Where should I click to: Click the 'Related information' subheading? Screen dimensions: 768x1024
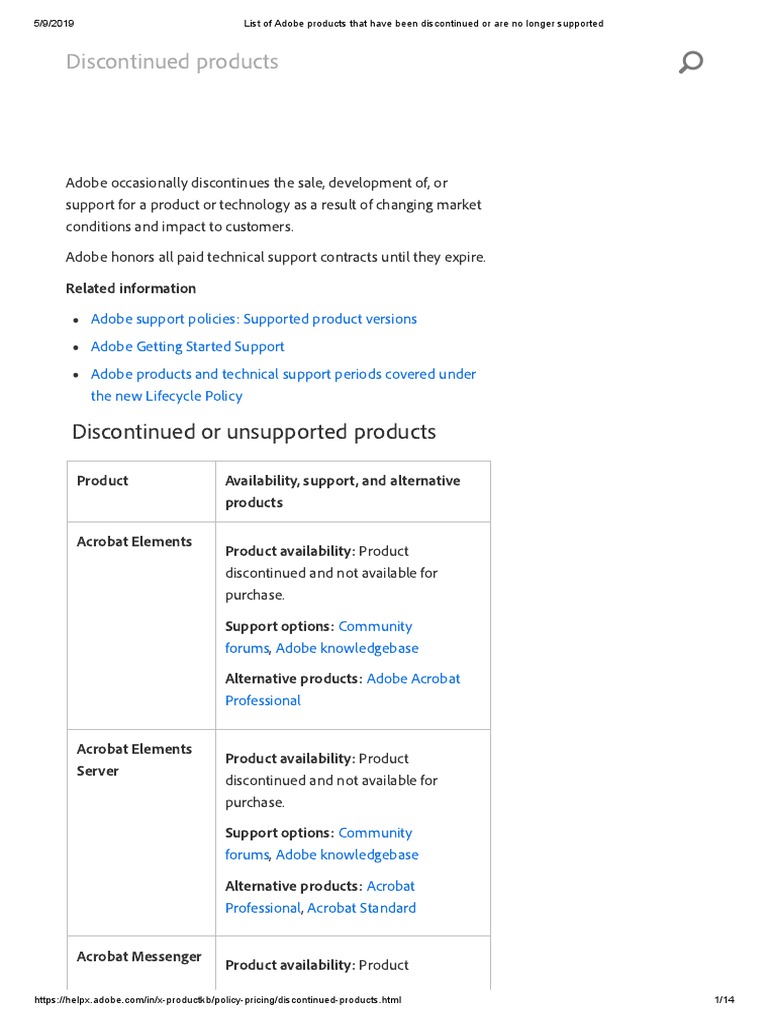(131, 288)
